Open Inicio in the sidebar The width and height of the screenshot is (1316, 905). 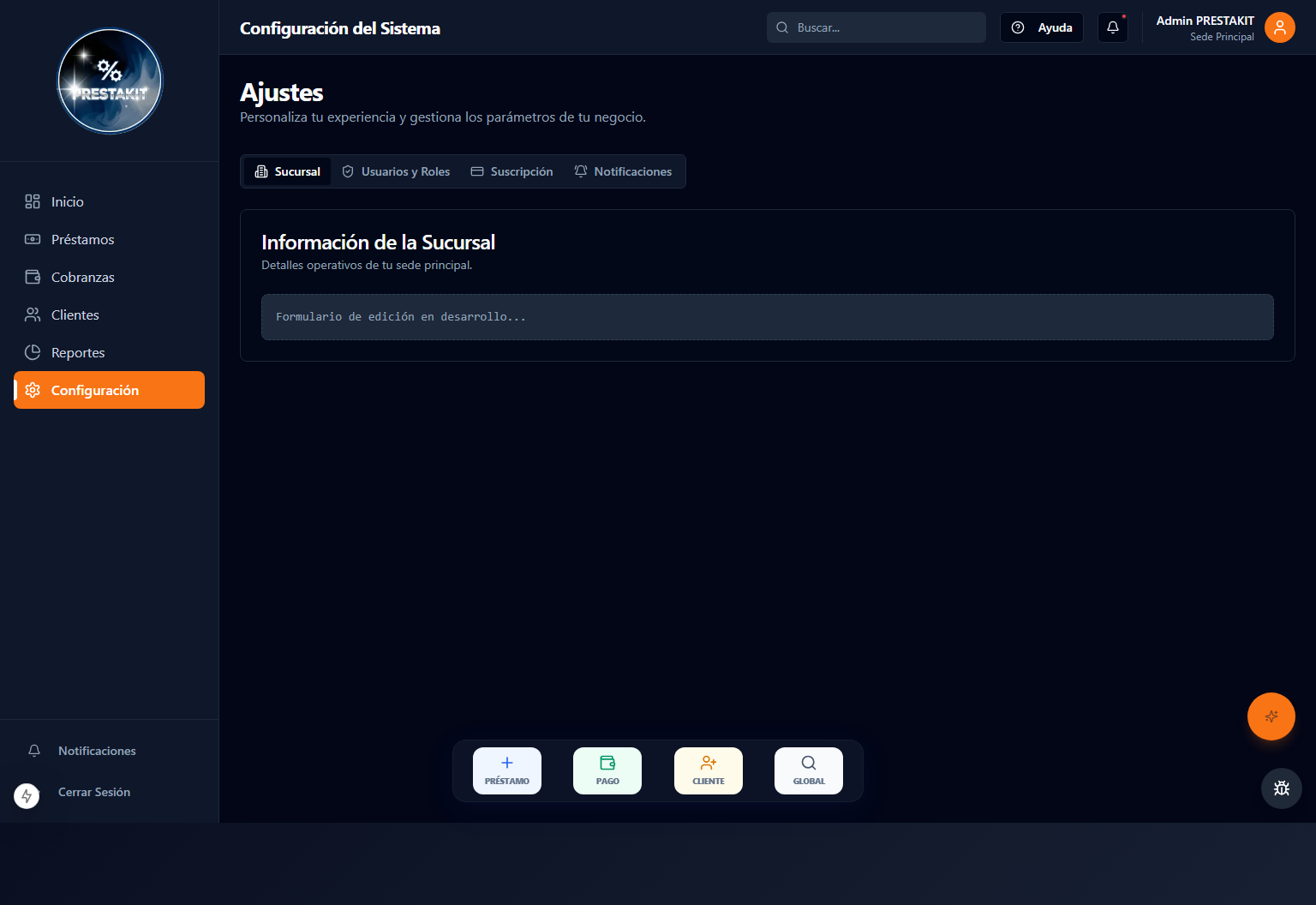click(109, 201)
